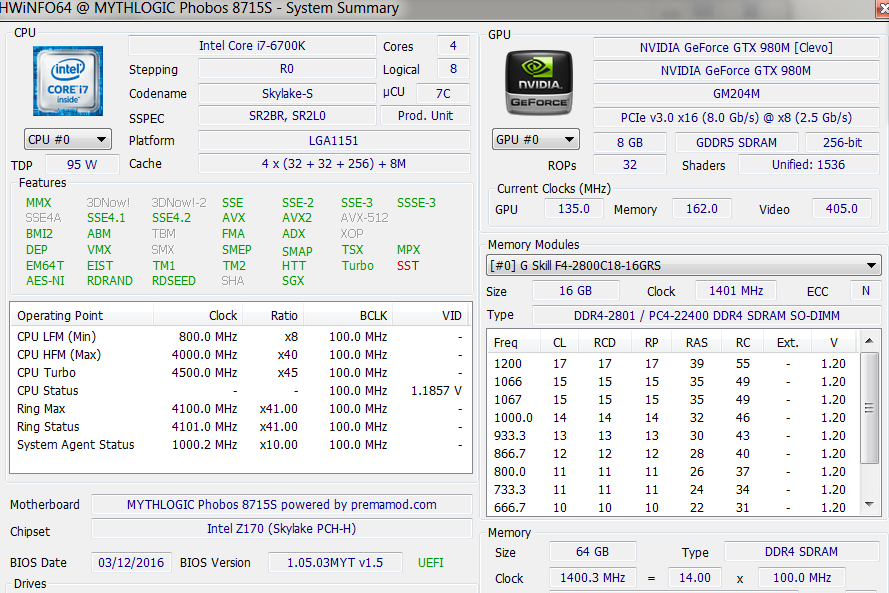The height and width of the screenshot is (593, 889).
Task: Click the DDR4-2801 / PC4-22400 type field
Action: 706,316
